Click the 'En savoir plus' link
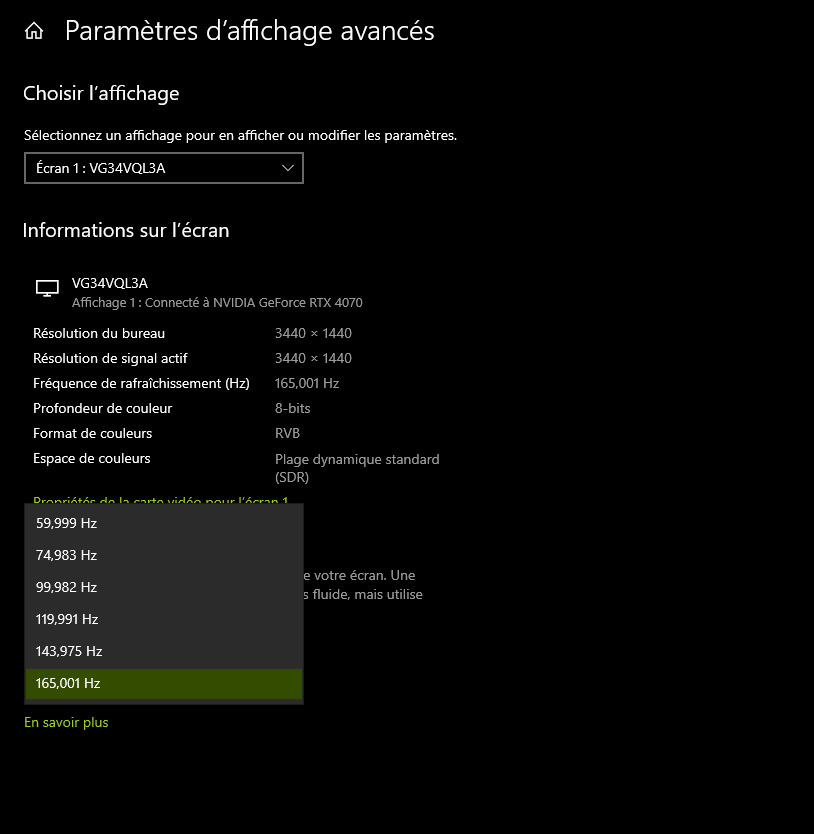 pyautogui.click(x=66, y=722)
